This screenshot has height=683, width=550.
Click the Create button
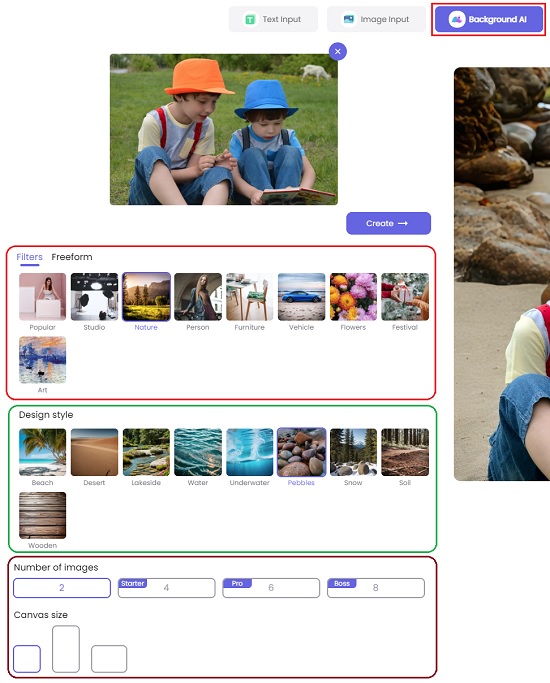pyautogui.click(x=388, y=223)
